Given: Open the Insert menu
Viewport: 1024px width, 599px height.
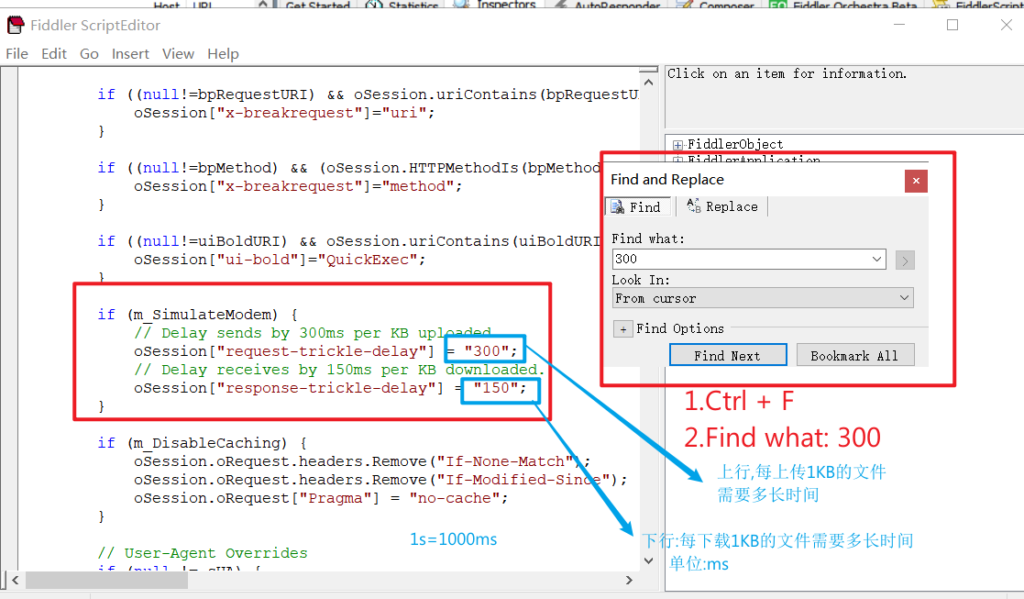Looking at the screenshot, I should (x=130, y=54).
